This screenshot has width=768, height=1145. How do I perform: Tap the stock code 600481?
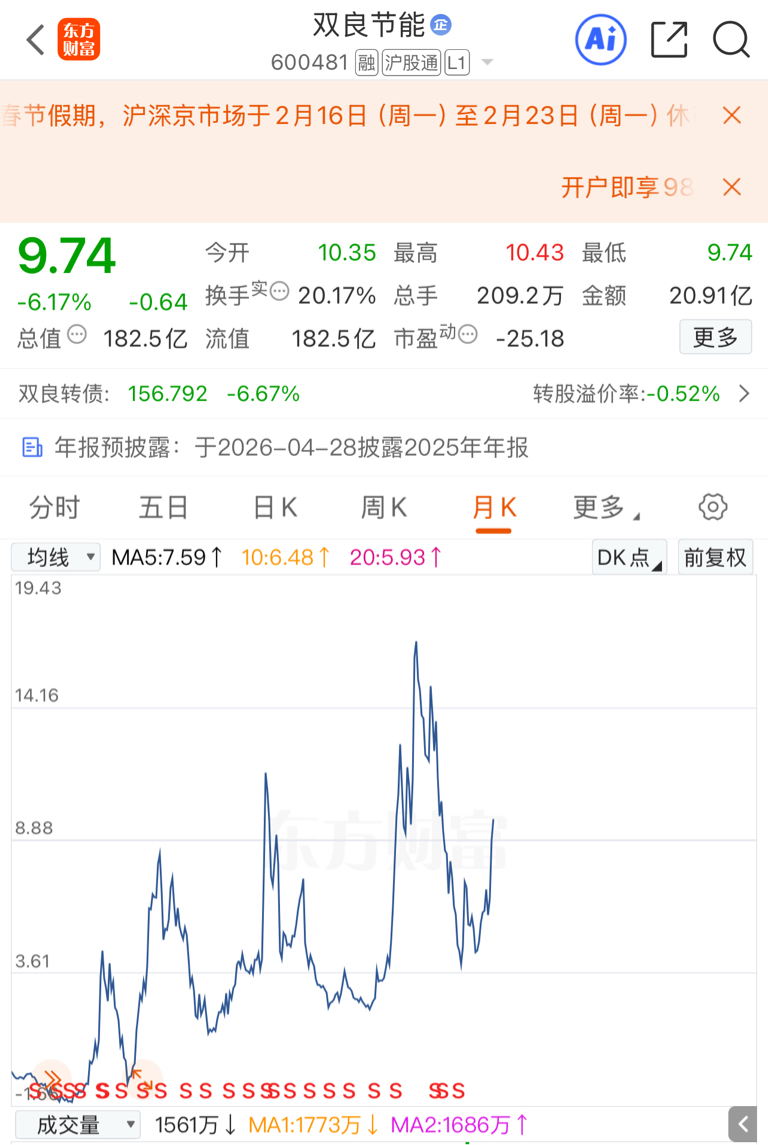(x=310, y=63)
